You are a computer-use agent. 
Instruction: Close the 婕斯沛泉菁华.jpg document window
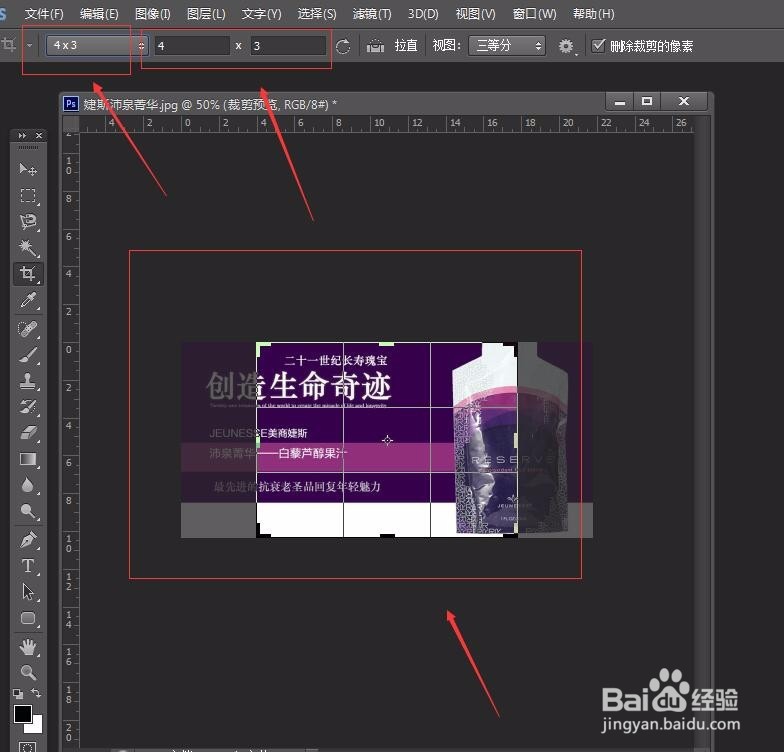tap(684, 102)
